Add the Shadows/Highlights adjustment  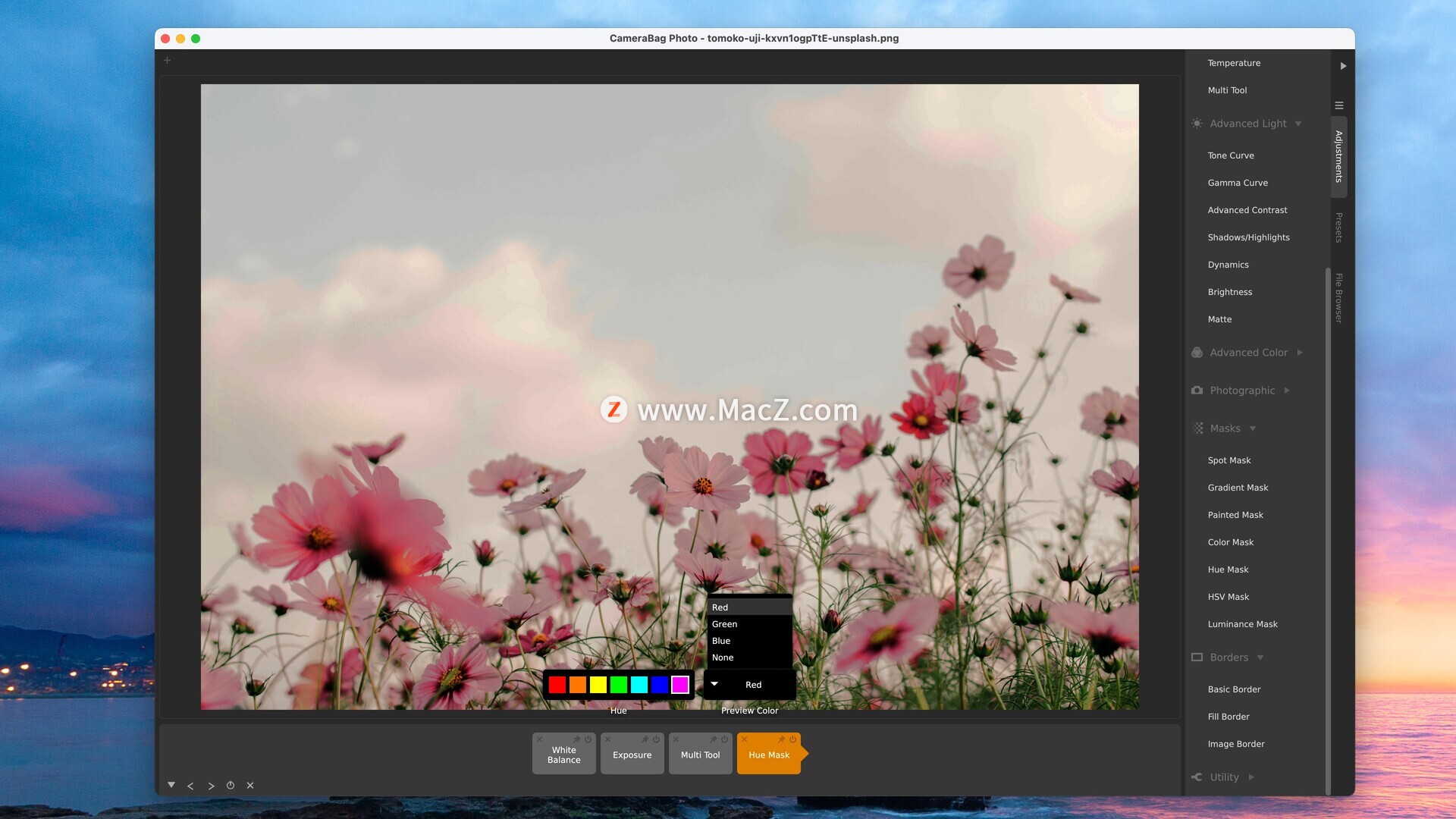click(x=1248, y=237)
